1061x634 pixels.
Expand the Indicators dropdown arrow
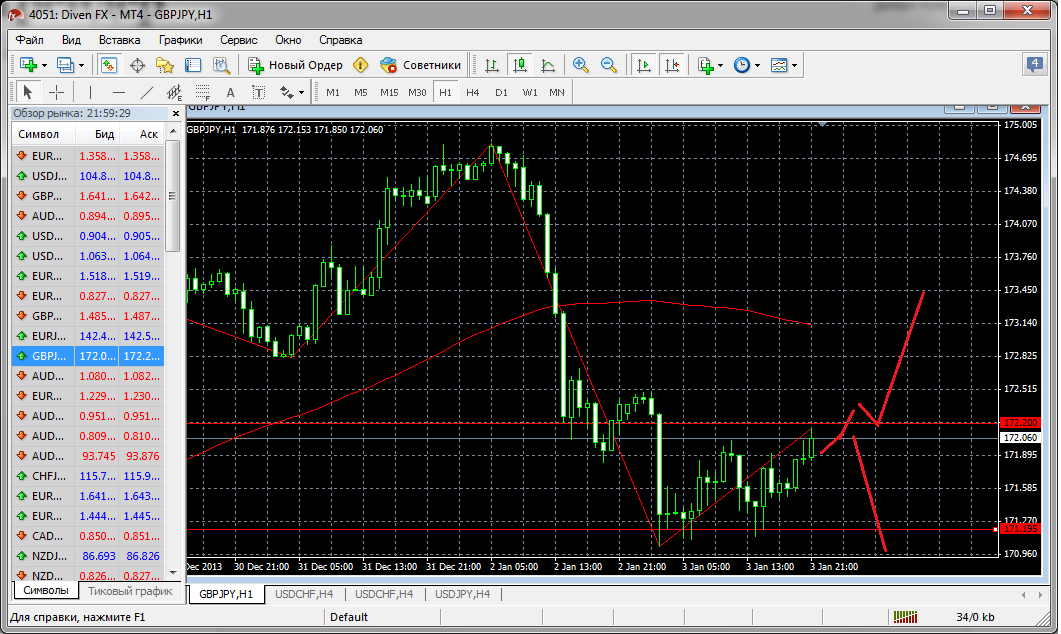click(x=720, y=66)
